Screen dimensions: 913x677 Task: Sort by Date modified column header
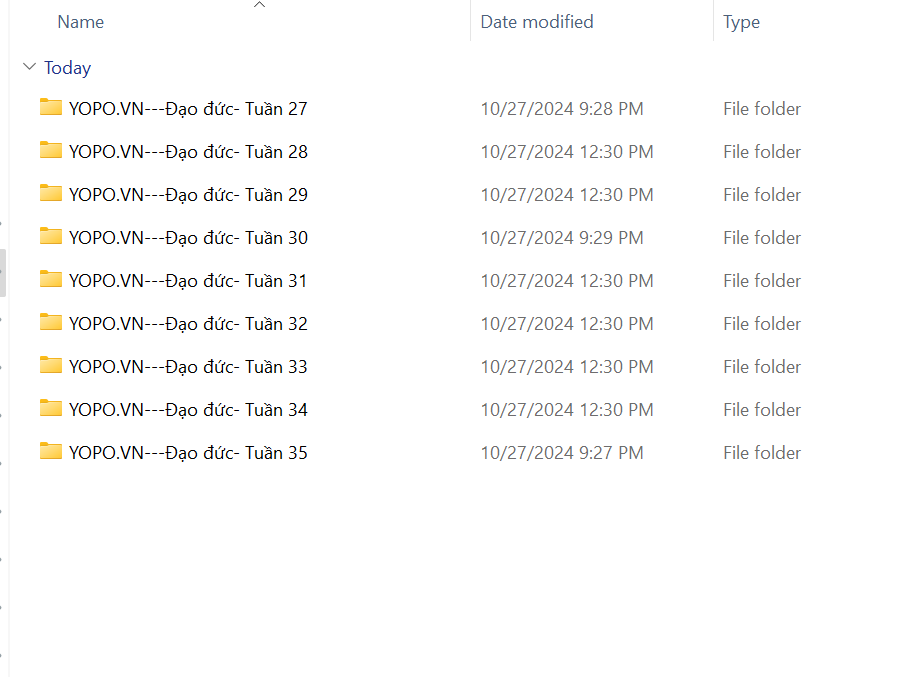pos(537,22)
